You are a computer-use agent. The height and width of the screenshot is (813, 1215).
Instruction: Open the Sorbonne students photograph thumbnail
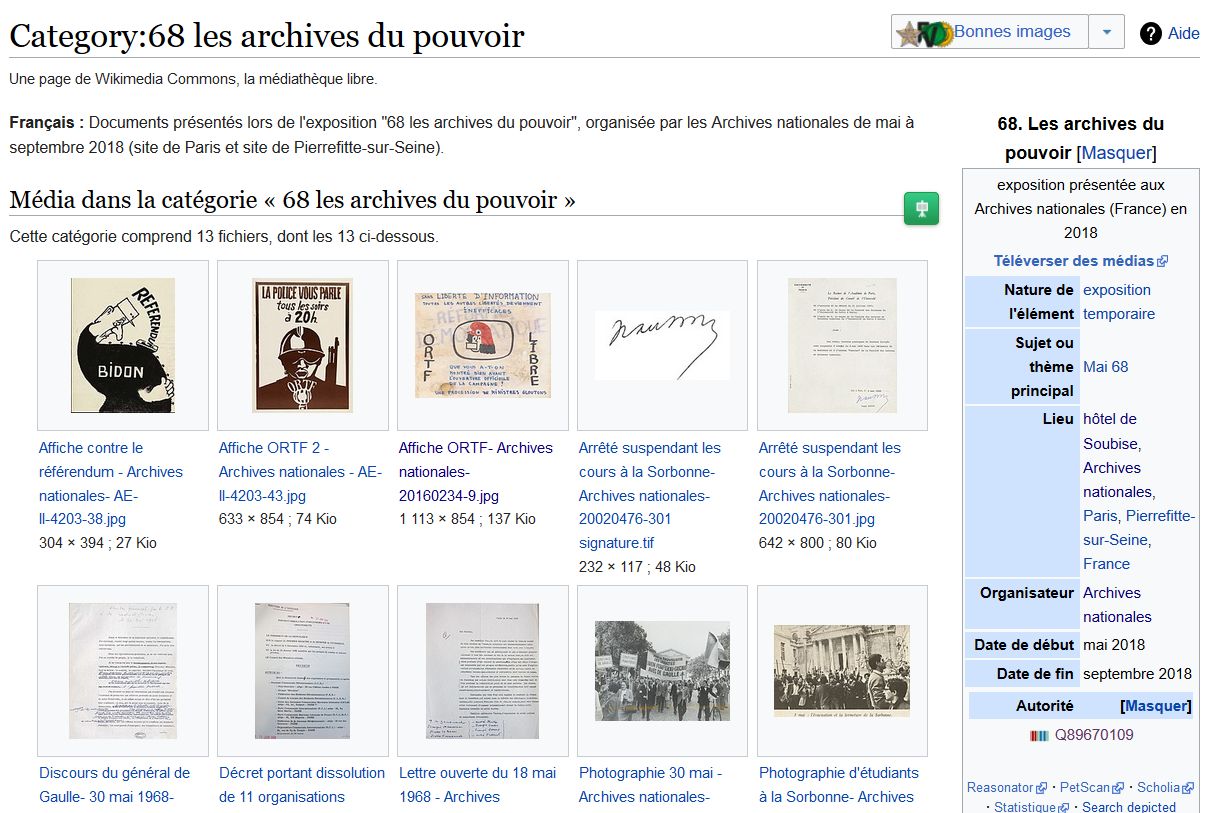pyautogui.click(x=843, y=671)
